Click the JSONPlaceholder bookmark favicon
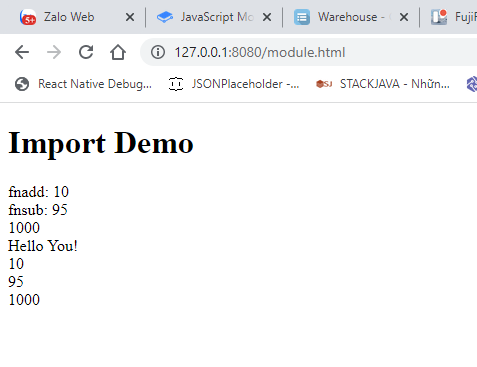477x367 pixels. [176, 84]
